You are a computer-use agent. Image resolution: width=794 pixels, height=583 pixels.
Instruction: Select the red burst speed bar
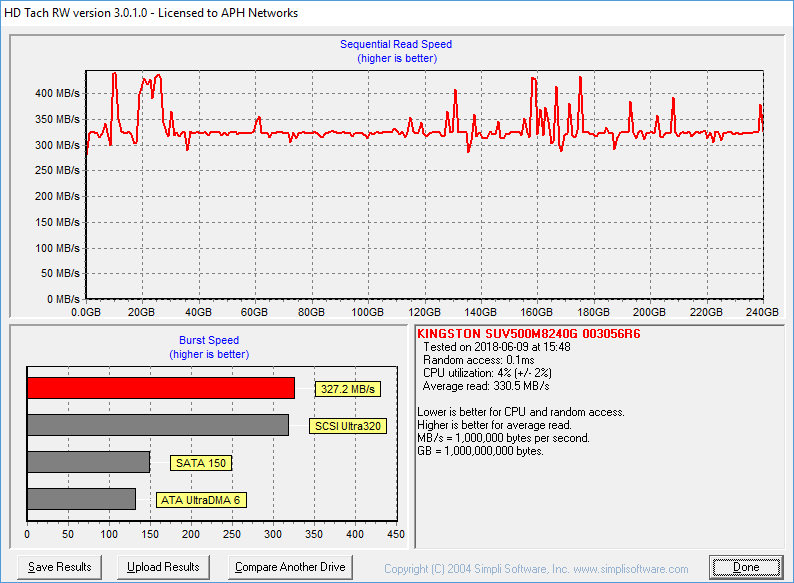pos(161,388)
